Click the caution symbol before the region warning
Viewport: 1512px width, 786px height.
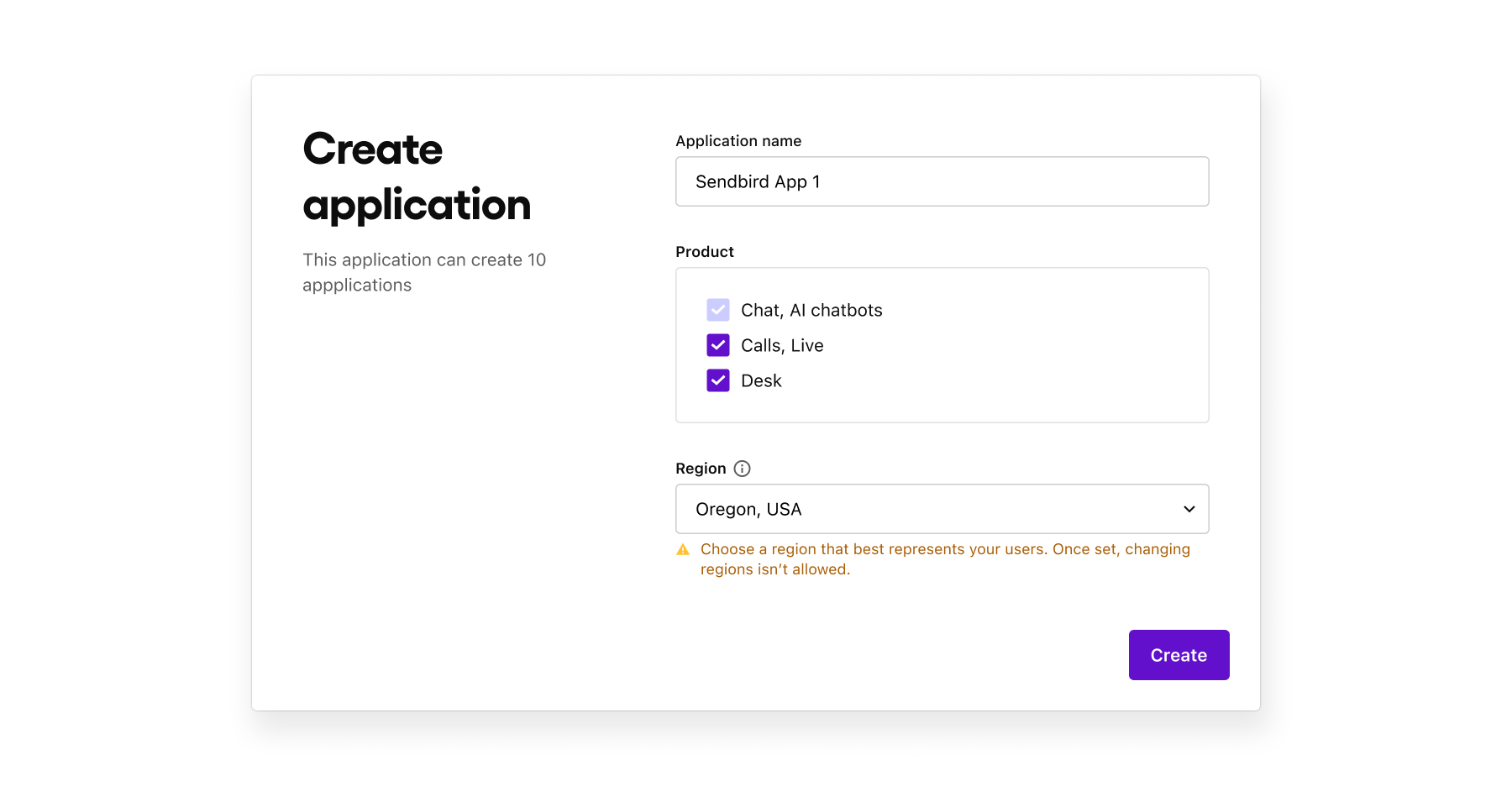(x=683, y=548)
